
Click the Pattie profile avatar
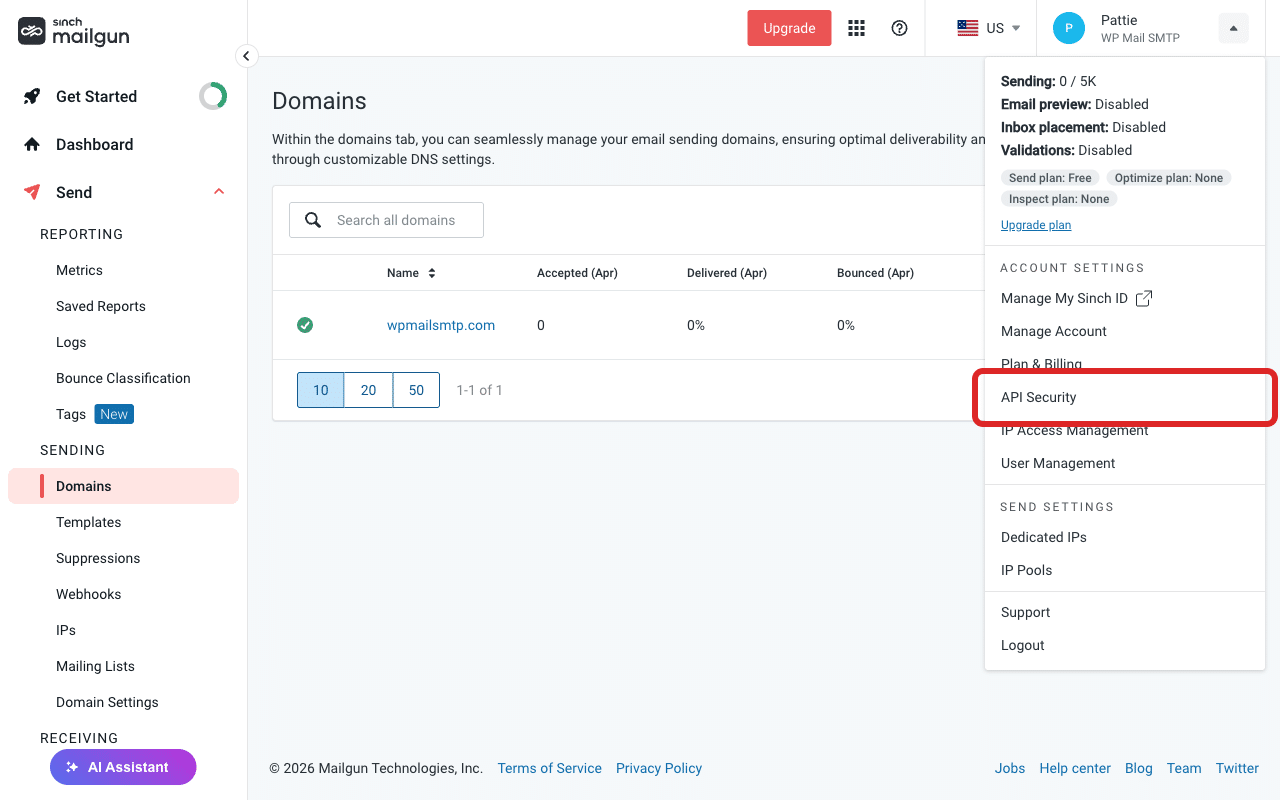pyautogui.click(x=1069, y=28)
